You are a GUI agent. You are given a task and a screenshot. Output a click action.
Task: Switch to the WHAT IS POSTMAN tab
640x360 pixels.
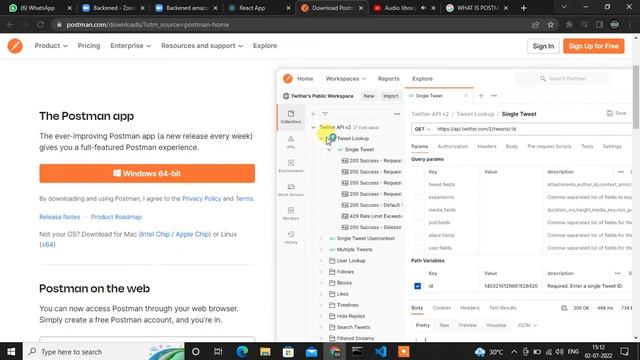click(476, 8)
